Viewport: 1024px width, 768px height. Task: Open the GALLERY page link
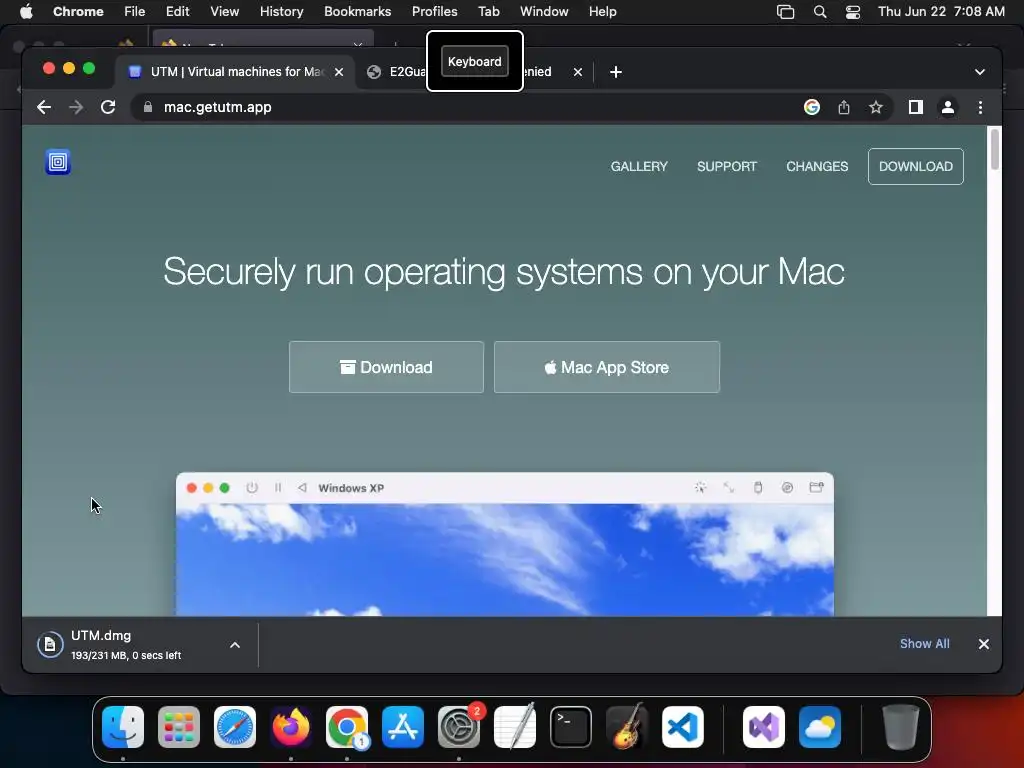[x=639, y=167]
